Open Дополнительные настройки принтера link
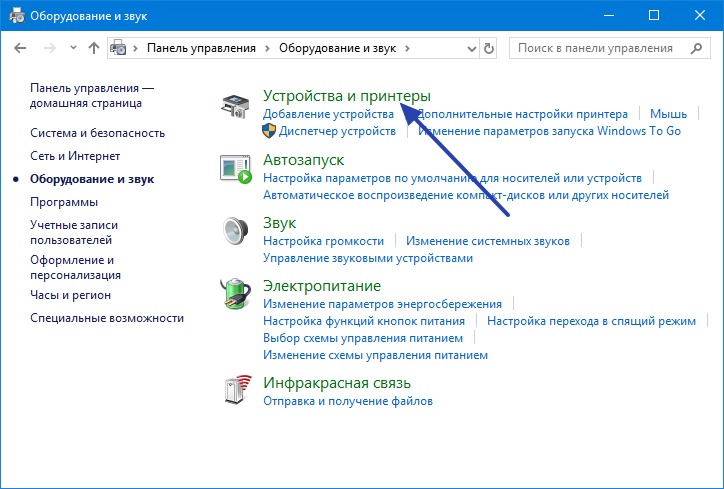Viewport: 724px width, 489px height. coord(522,114)
